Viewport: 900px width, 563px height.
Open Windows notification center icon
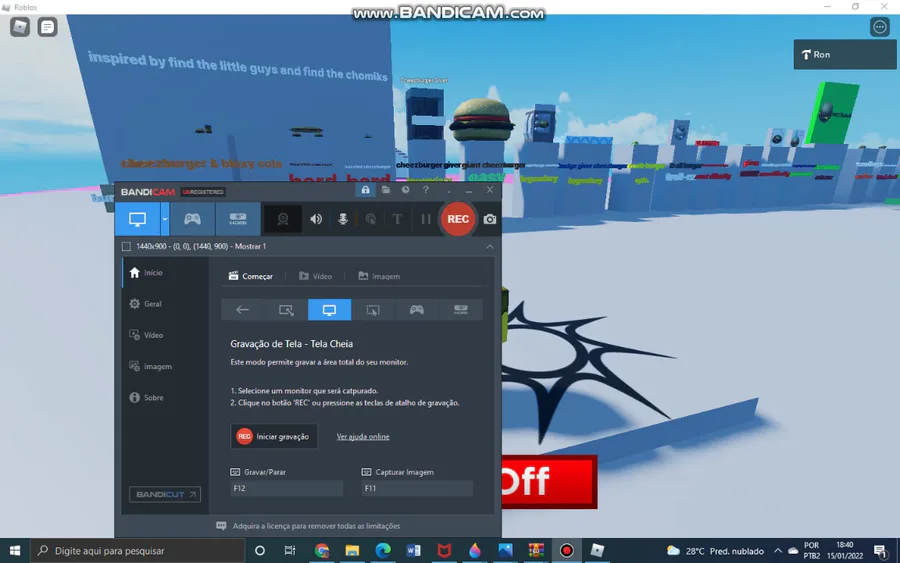[880, 552]
